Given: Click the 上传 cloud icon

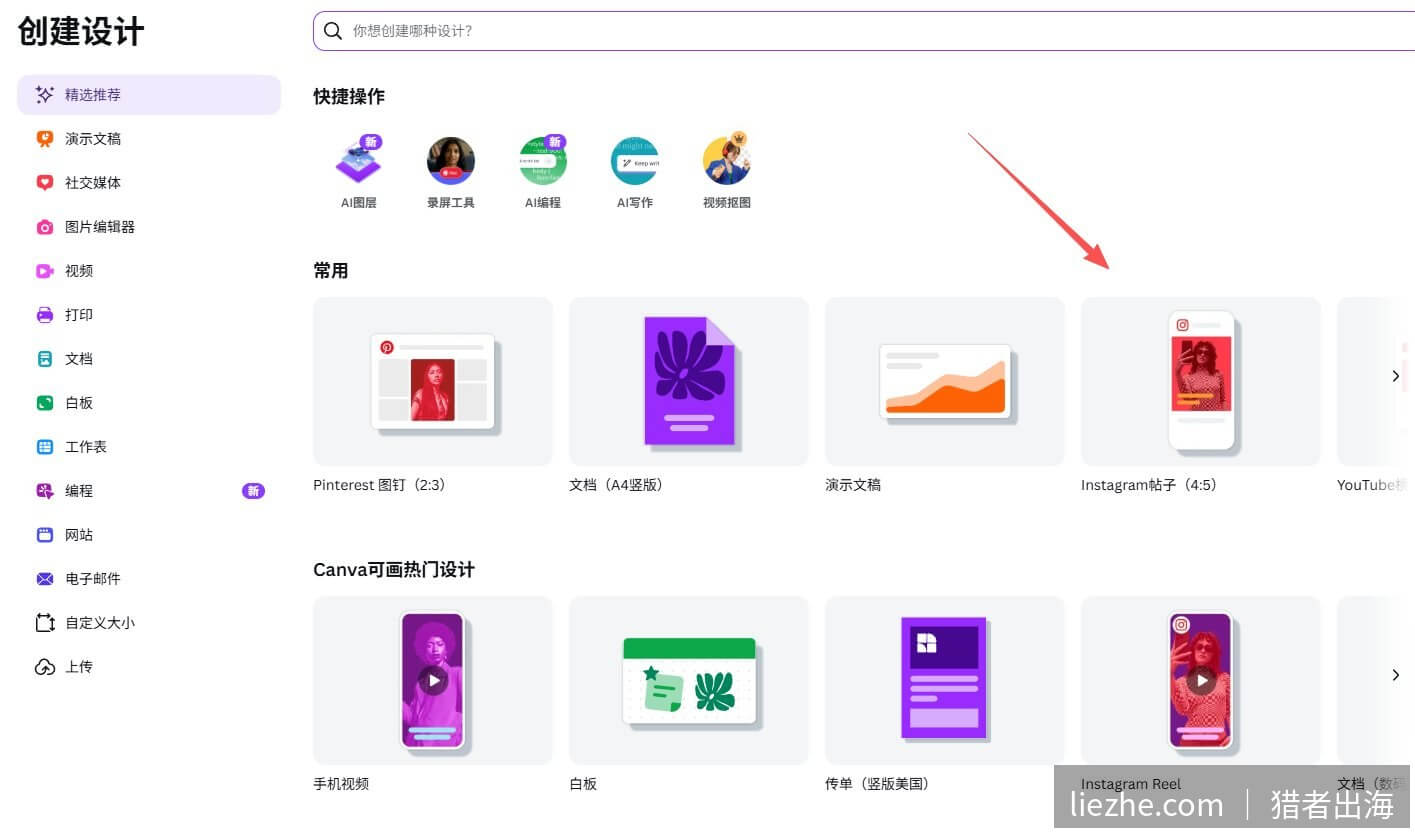Looking at the screenshot, I should click(x=44, y=667).
